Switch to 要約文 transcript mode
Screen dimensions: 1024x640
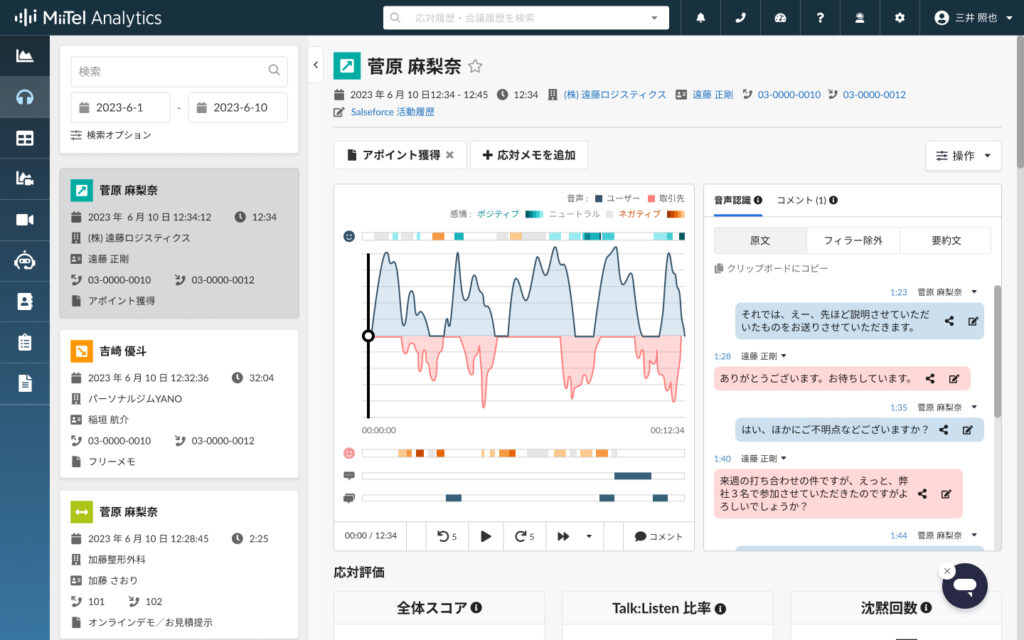click(x=945, y=241)
